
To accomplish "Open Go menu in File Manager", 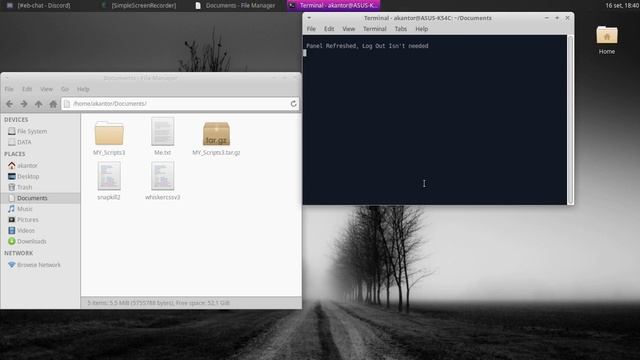I will tap(64, 89).
